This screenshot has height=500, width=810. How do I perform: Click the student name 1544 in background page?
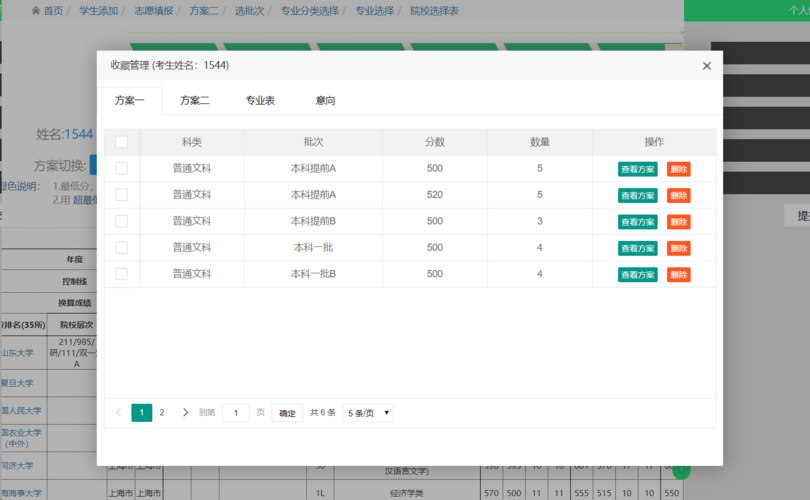point(79,134)
